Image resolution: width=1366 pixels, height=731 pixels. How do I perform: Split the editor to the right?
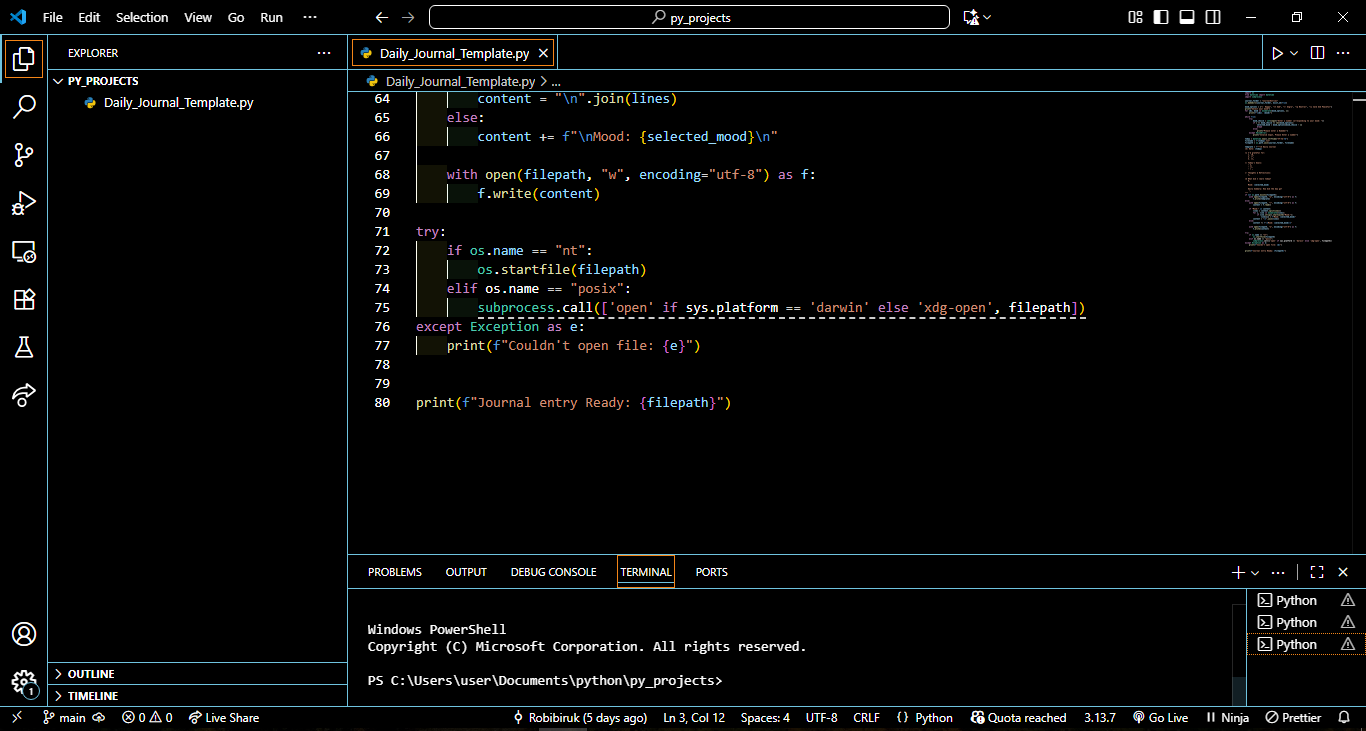pos(1318,53)
